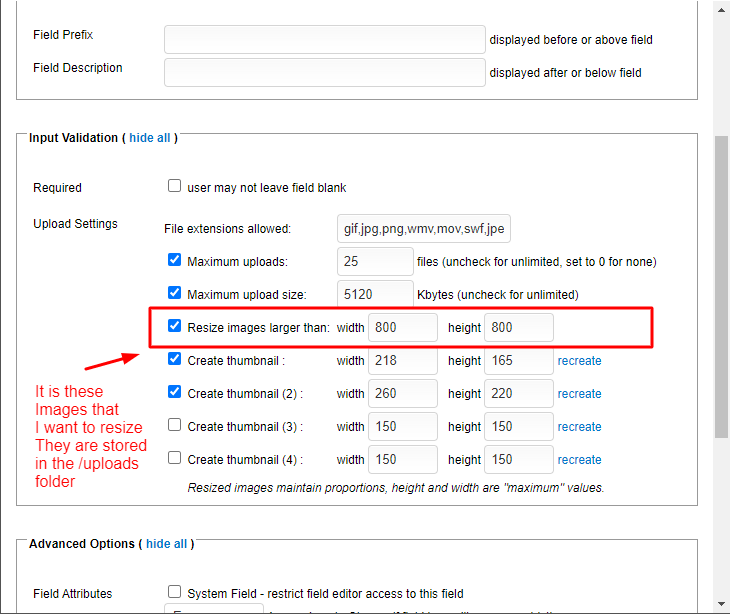This screenshot has width=730, height=614.
Task: Check the System Field restrict access checkbox
Action: pos(175,592)
